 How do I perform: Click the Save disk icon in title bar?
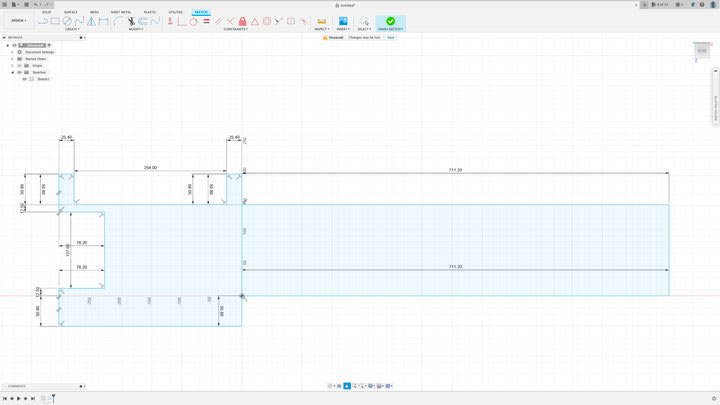click(27, 5)
